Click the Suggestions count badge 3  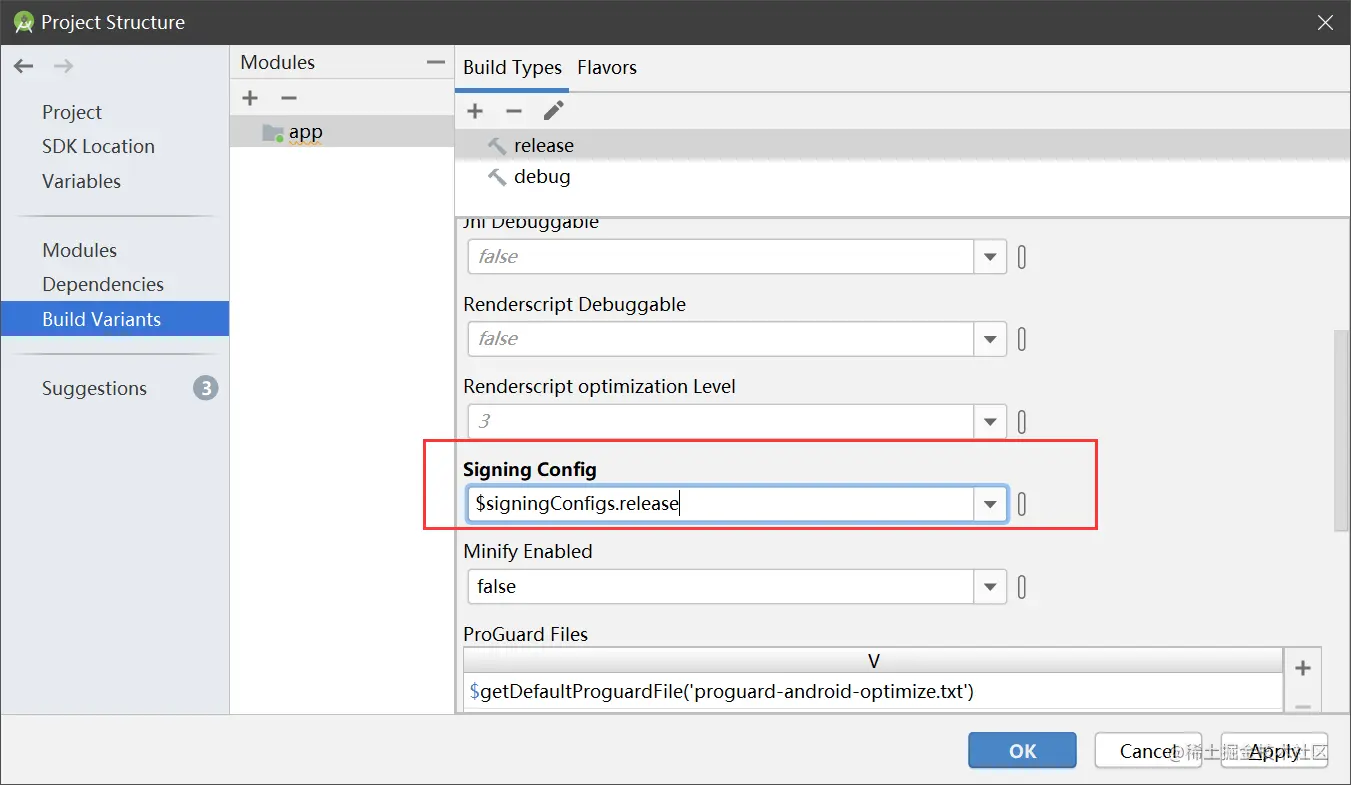[205, 388]
